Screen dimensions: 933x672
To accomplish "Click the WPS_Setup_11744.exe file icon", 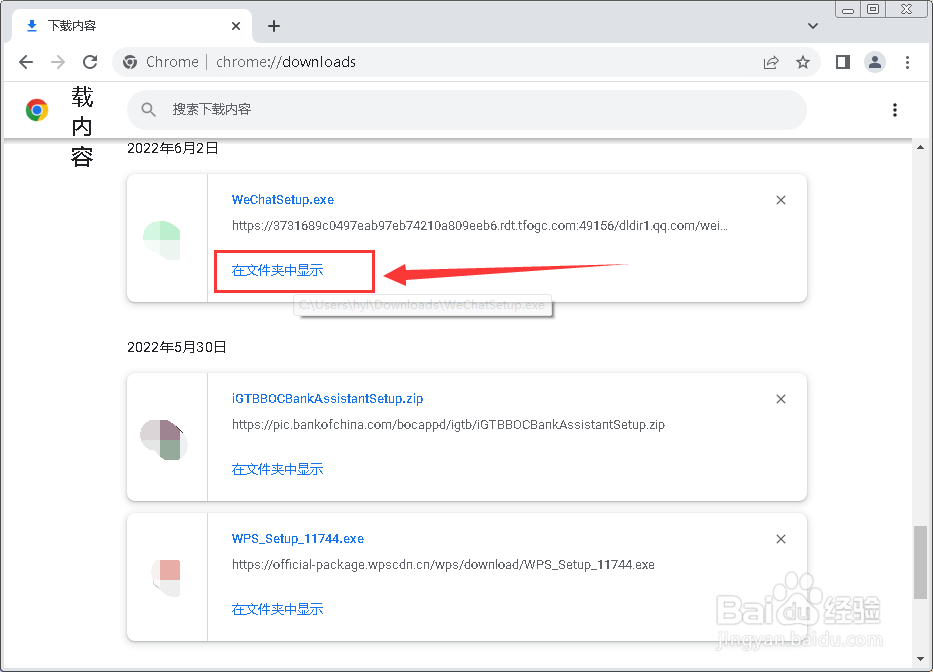I will pos(167,578).
